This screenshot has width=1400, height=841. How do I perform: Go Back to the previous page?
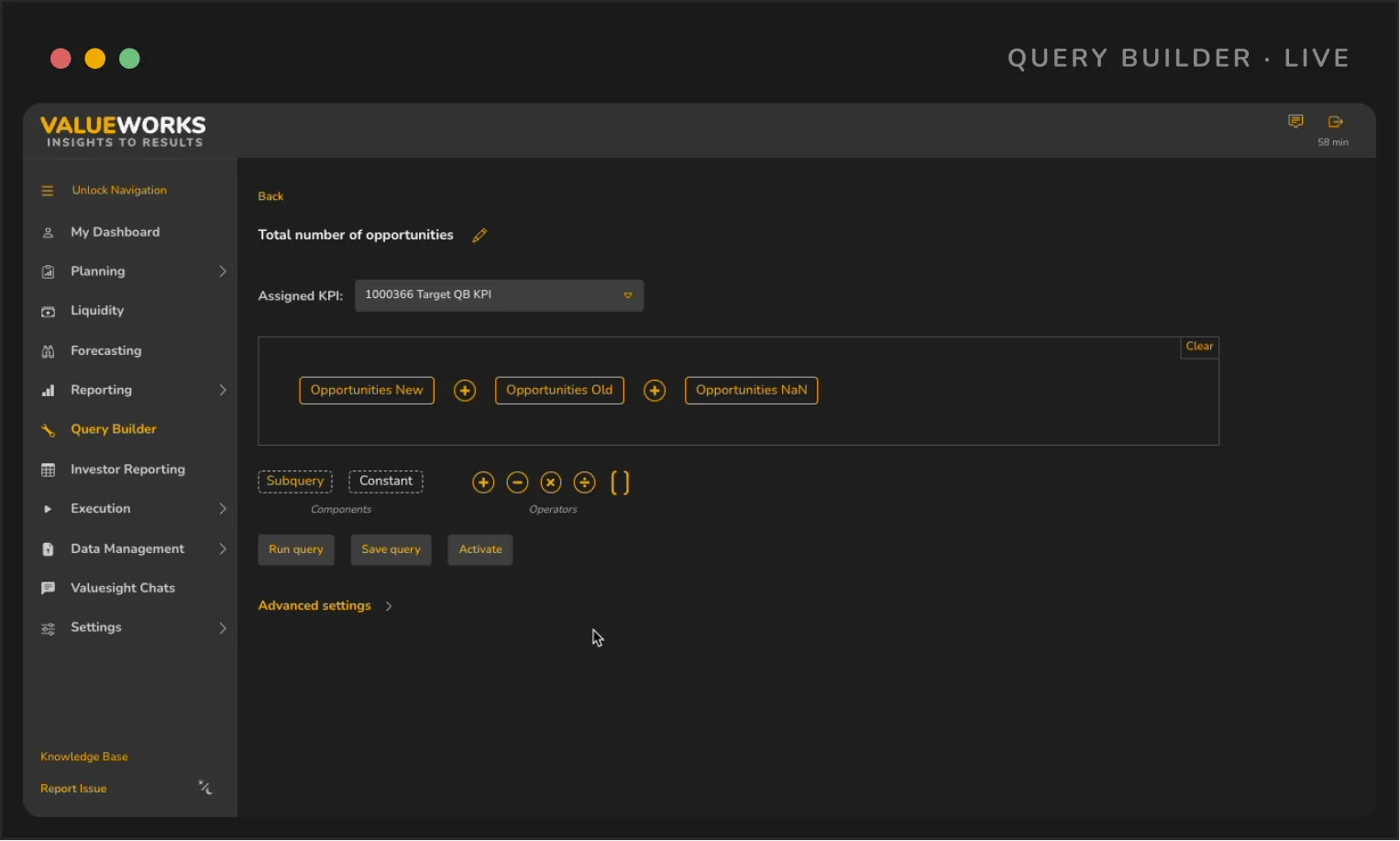pos(270,196)
